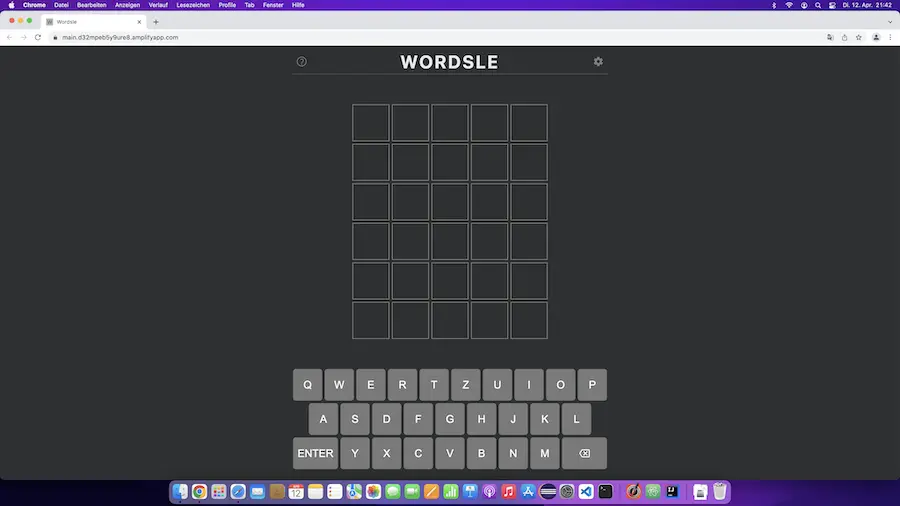Bookmark this page with the star icon

click(x=859, y=37)
